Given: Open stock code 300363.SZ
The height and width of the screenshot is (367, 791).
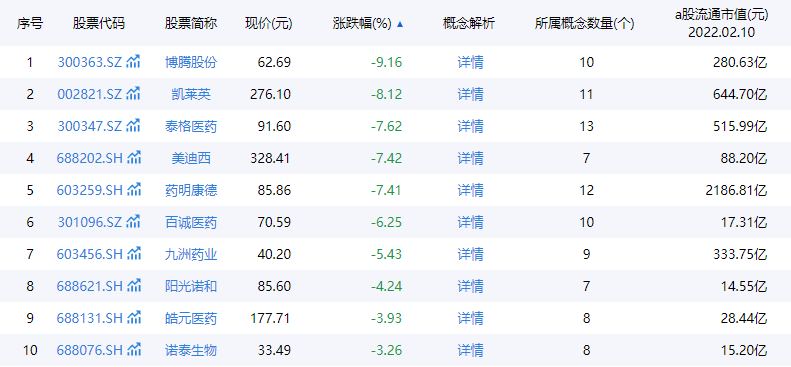Looking at the screenshot, I should pos(90,63).
